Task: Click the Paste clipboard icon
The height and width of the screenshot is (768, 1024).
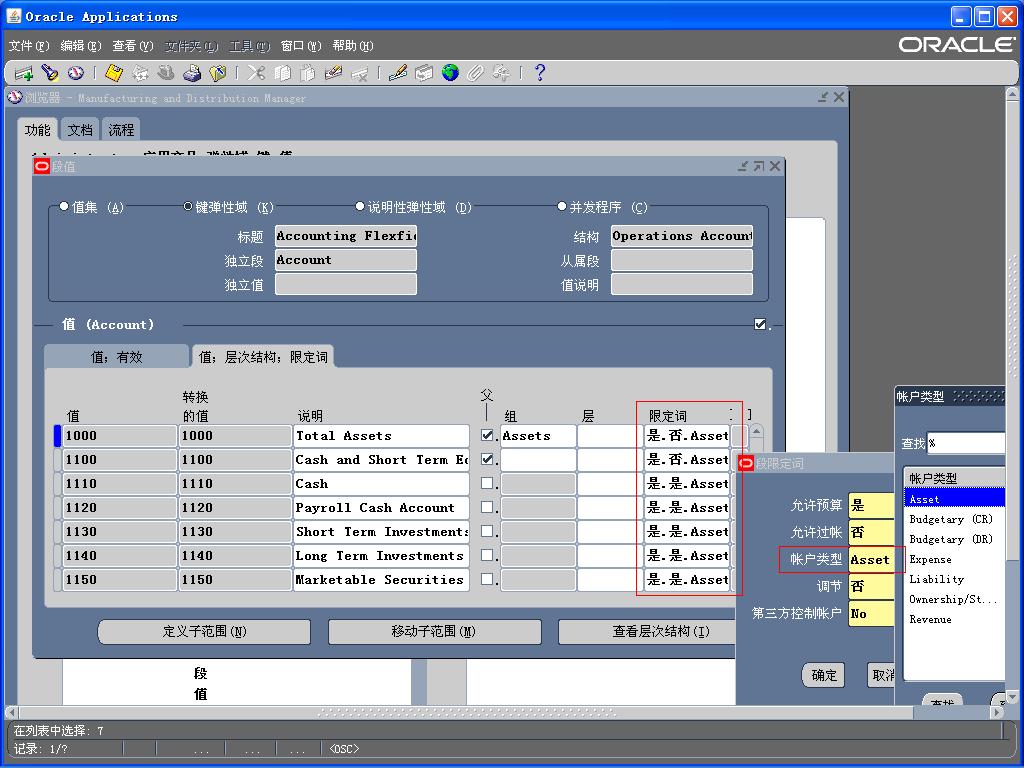Action: (308, 73)
